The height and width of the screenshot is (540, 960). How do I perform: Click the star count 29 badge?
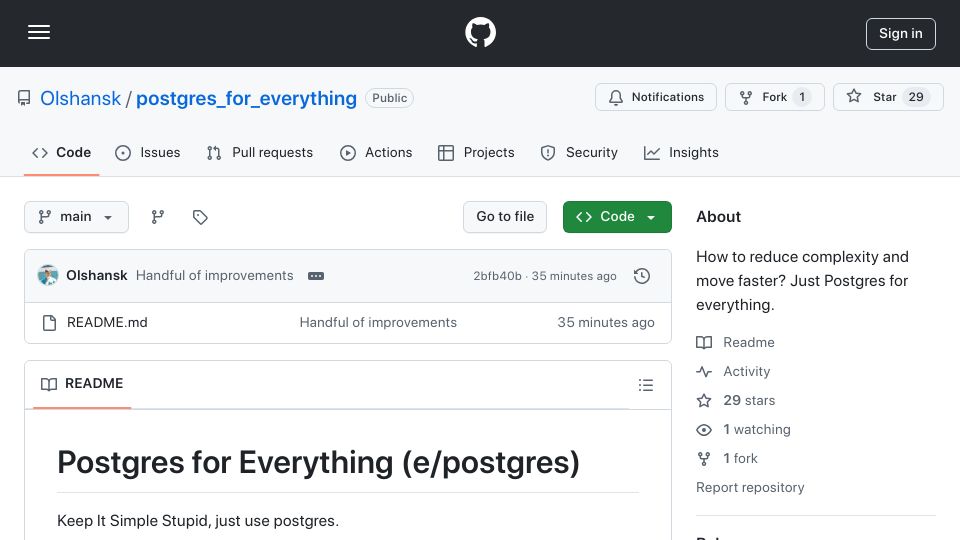pos(916,97)
